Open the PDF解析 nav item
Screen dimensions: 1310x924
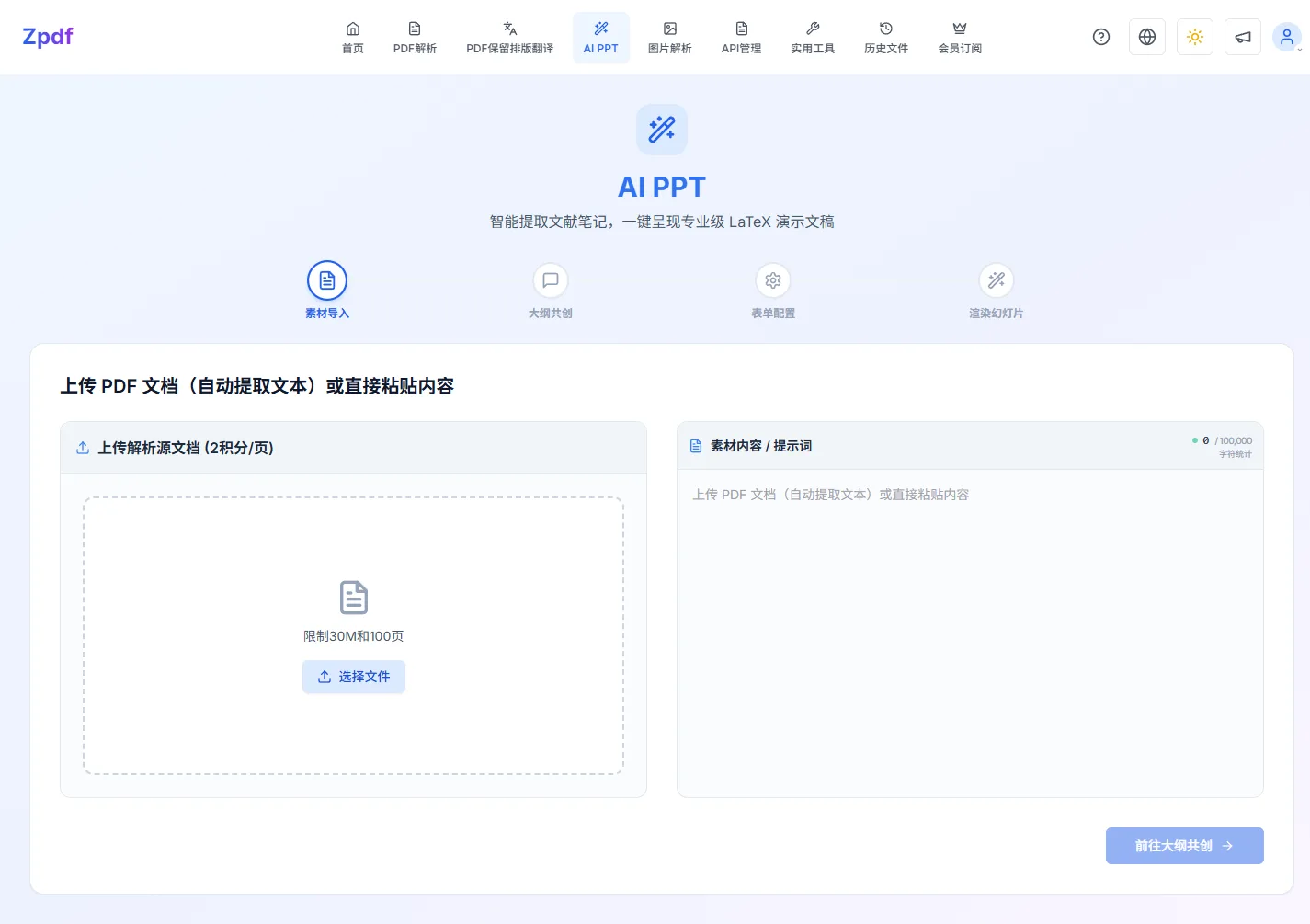click(x=415, y=38)
